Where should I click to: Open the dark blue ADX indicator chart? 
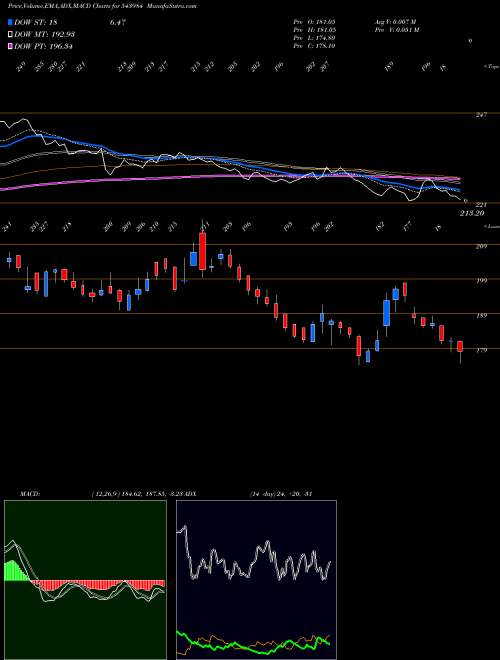coord(256,580)
